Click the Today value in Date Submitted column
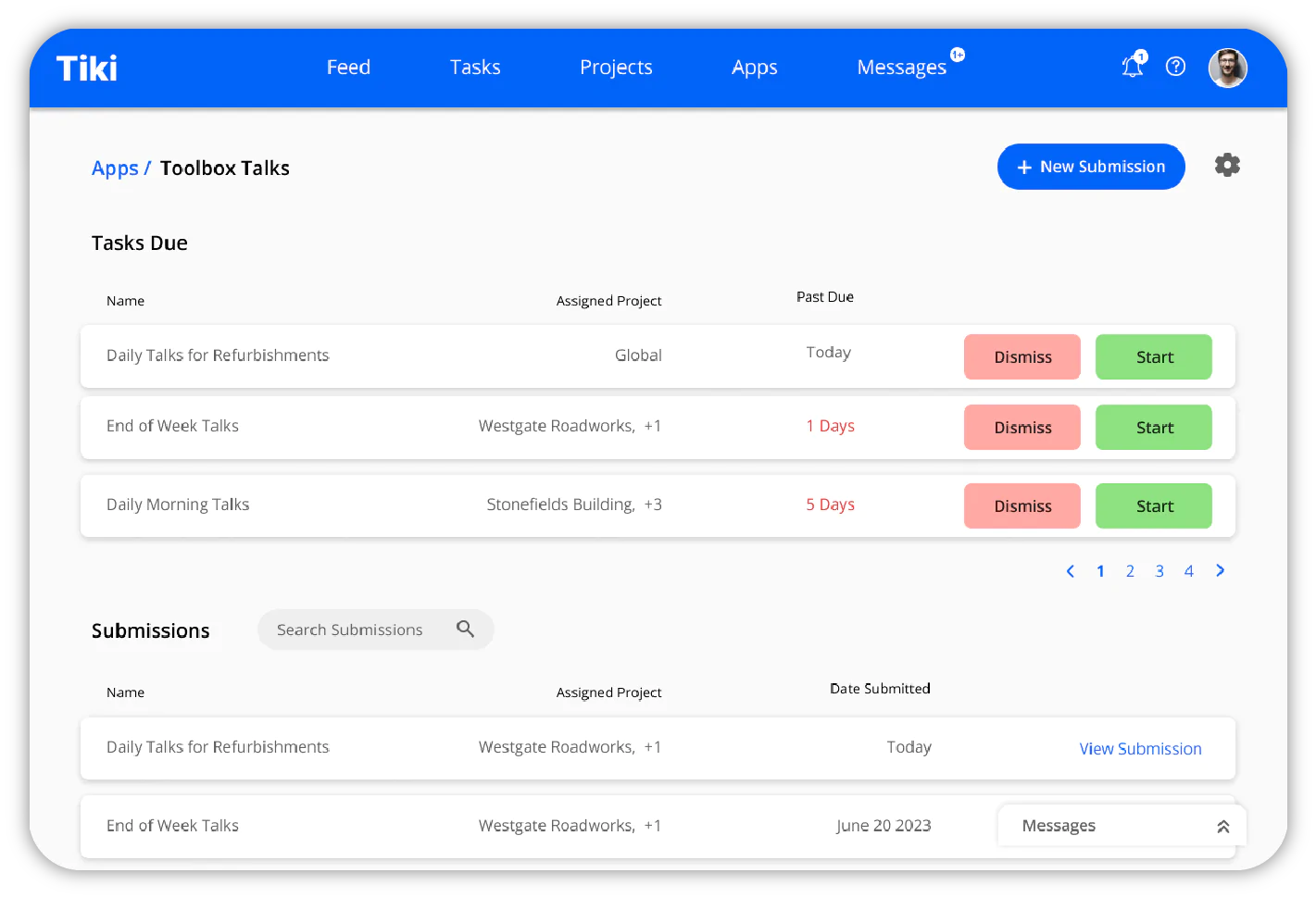This screenshot has height=898, width=1316. (x=909, y=747)
